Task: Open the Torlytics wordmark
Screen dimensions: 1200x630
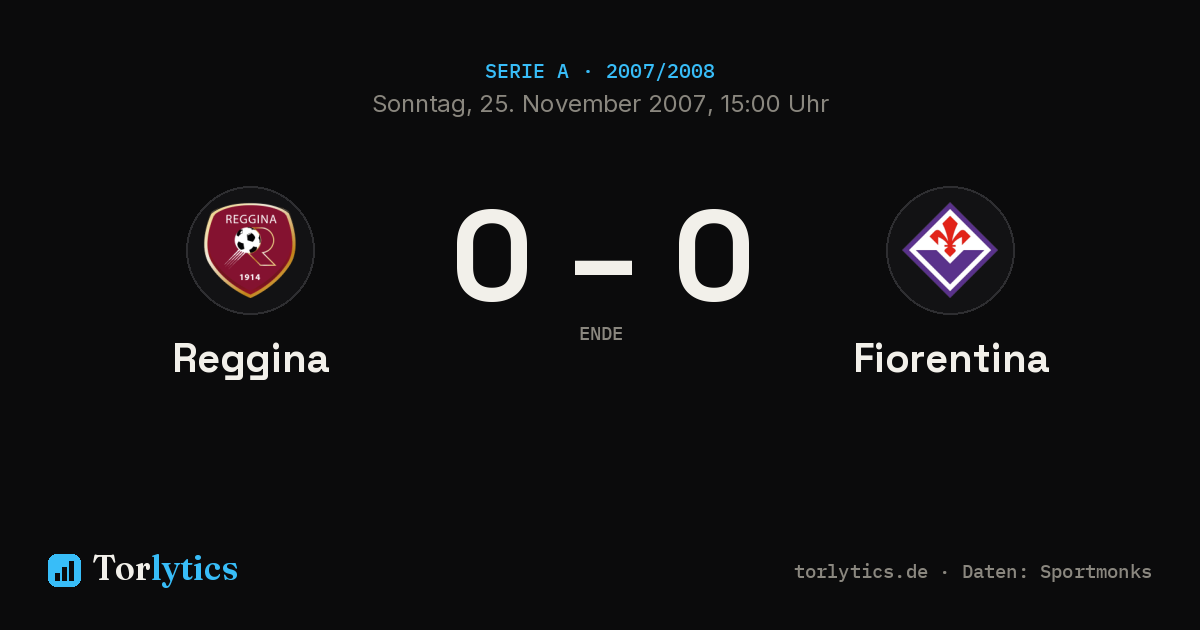Action: point(165,569)
